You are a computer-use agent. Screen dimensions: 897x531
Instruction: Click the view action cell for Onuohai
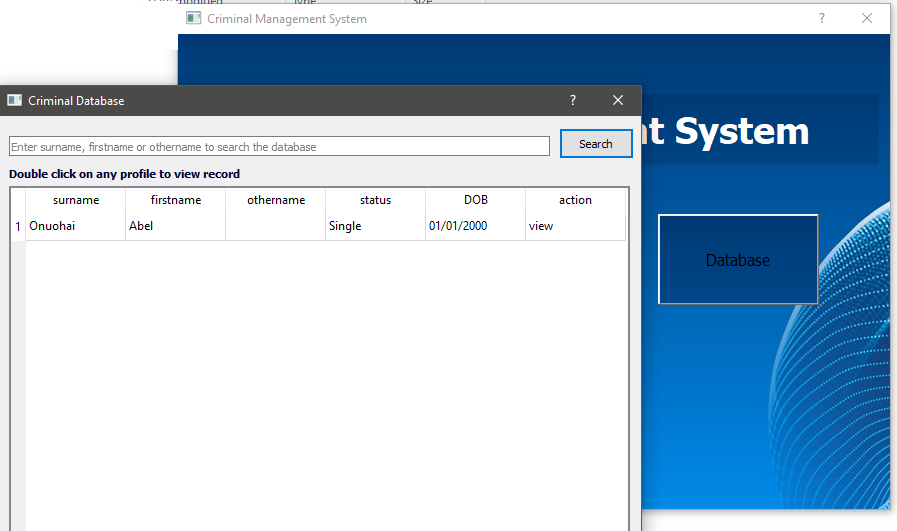(575, 226)
